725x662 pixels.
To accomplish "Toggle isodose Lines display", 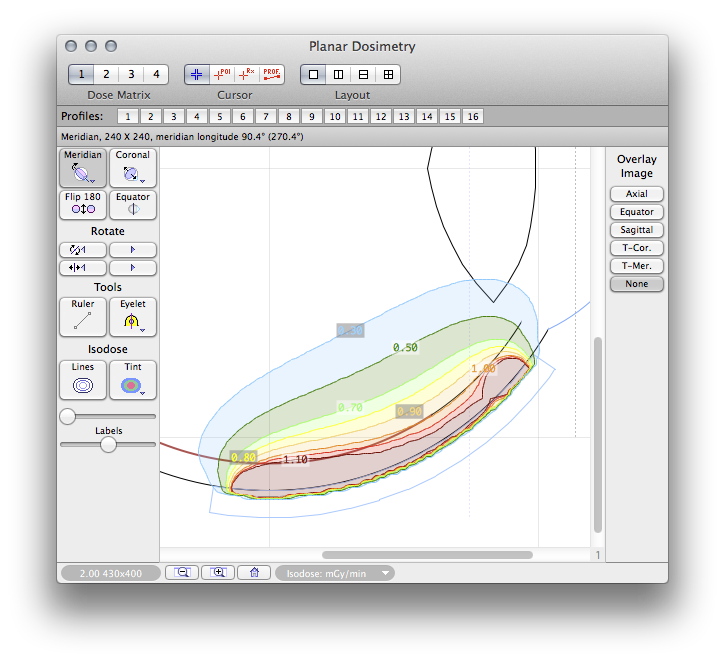I will (x=82, y=380).
